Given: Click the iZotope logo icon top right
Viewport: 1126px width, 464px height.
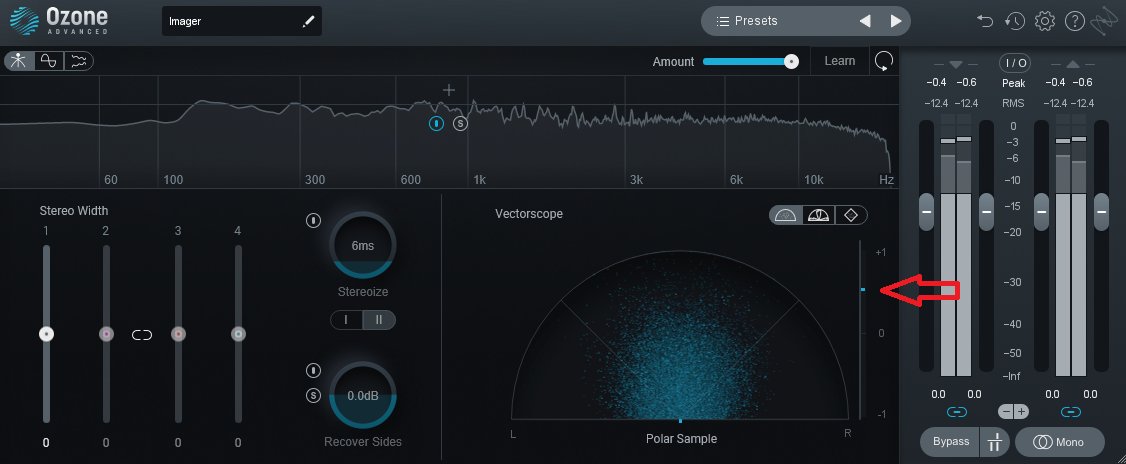Looking at the screenshot, I should [1102, 22].
